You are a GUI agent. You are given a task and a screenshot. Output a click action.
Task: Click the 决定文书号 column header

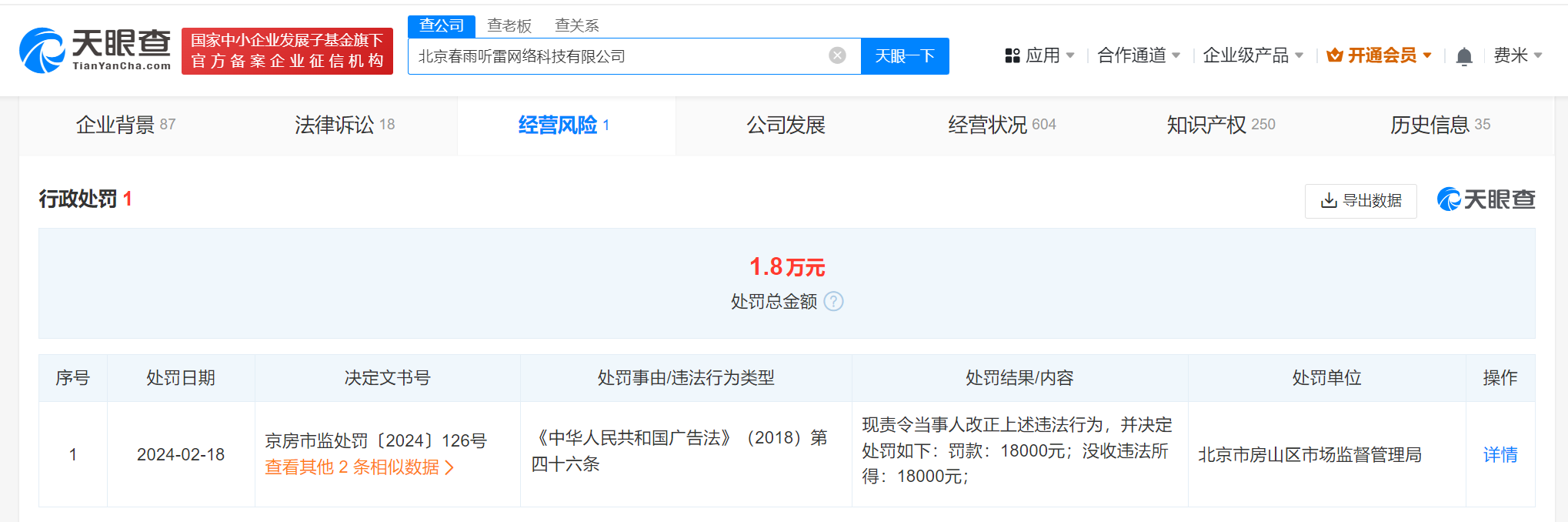click(x=388, y=378)
